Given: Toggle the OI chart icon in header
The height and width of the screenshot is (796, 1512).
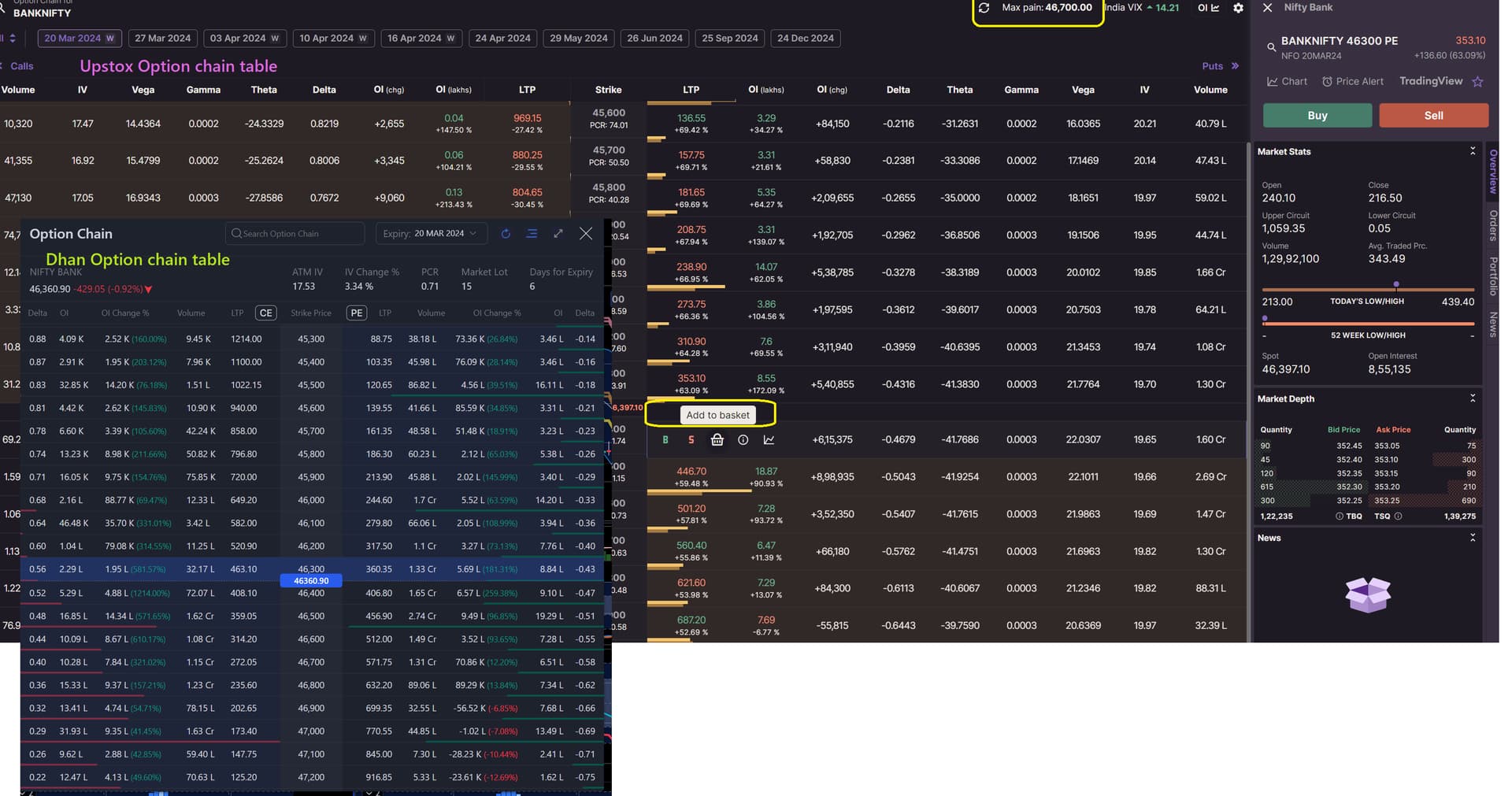Looking at the screenshot, I should tap(1209, 8).
